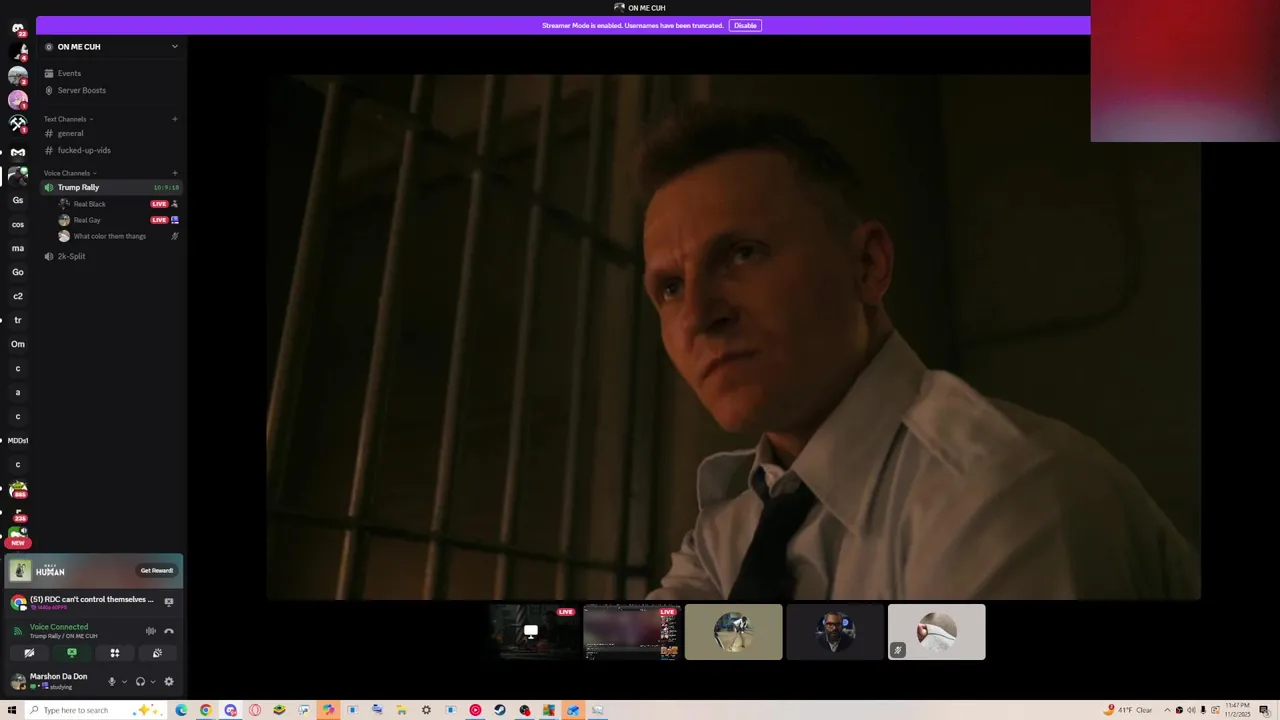Stop streaming the Chrome RDC window
The height and width of the screenshot is (720, 1280).
click(x=169, y=602)
